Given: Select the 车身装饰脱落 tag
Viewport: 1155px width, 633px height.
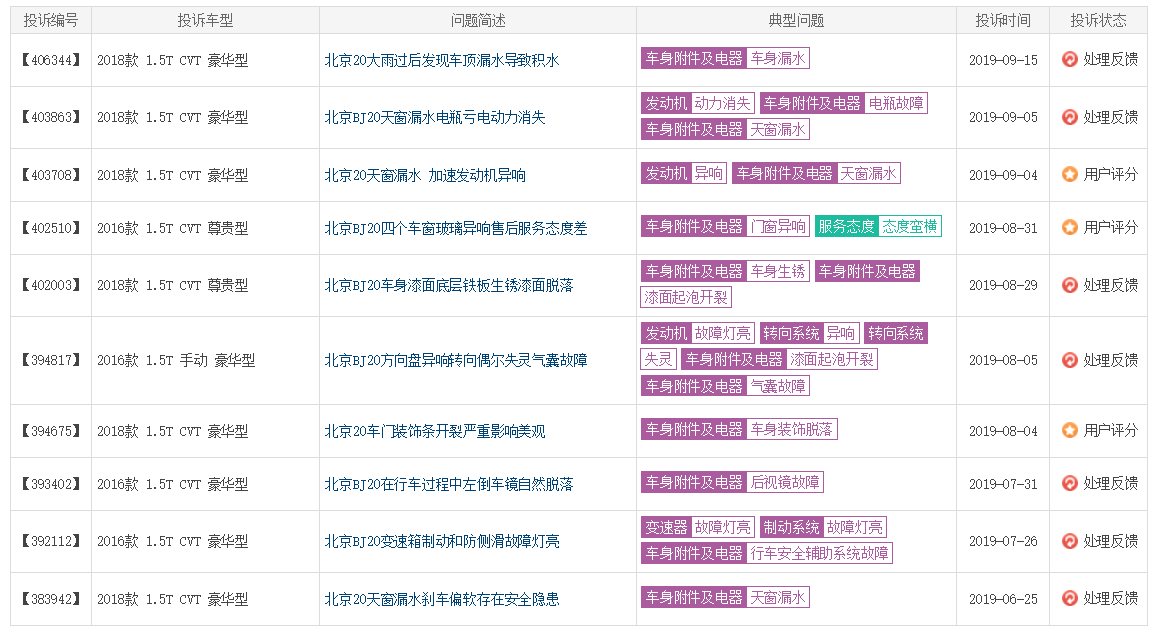Looking at the screenshot, I should (x=792, y=430).
